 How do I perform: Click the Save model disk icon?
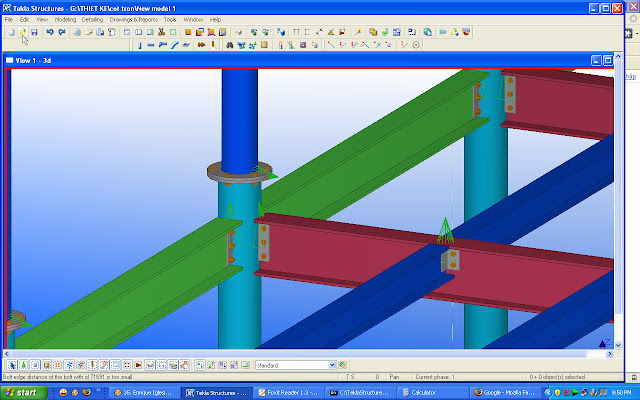click(x=34, y=32)
